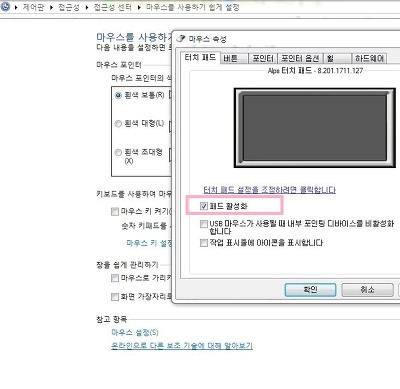Check the USB 마우스 disable internal device option
The width and height of the screenshot is (400, 389).
tap(204, 224)
